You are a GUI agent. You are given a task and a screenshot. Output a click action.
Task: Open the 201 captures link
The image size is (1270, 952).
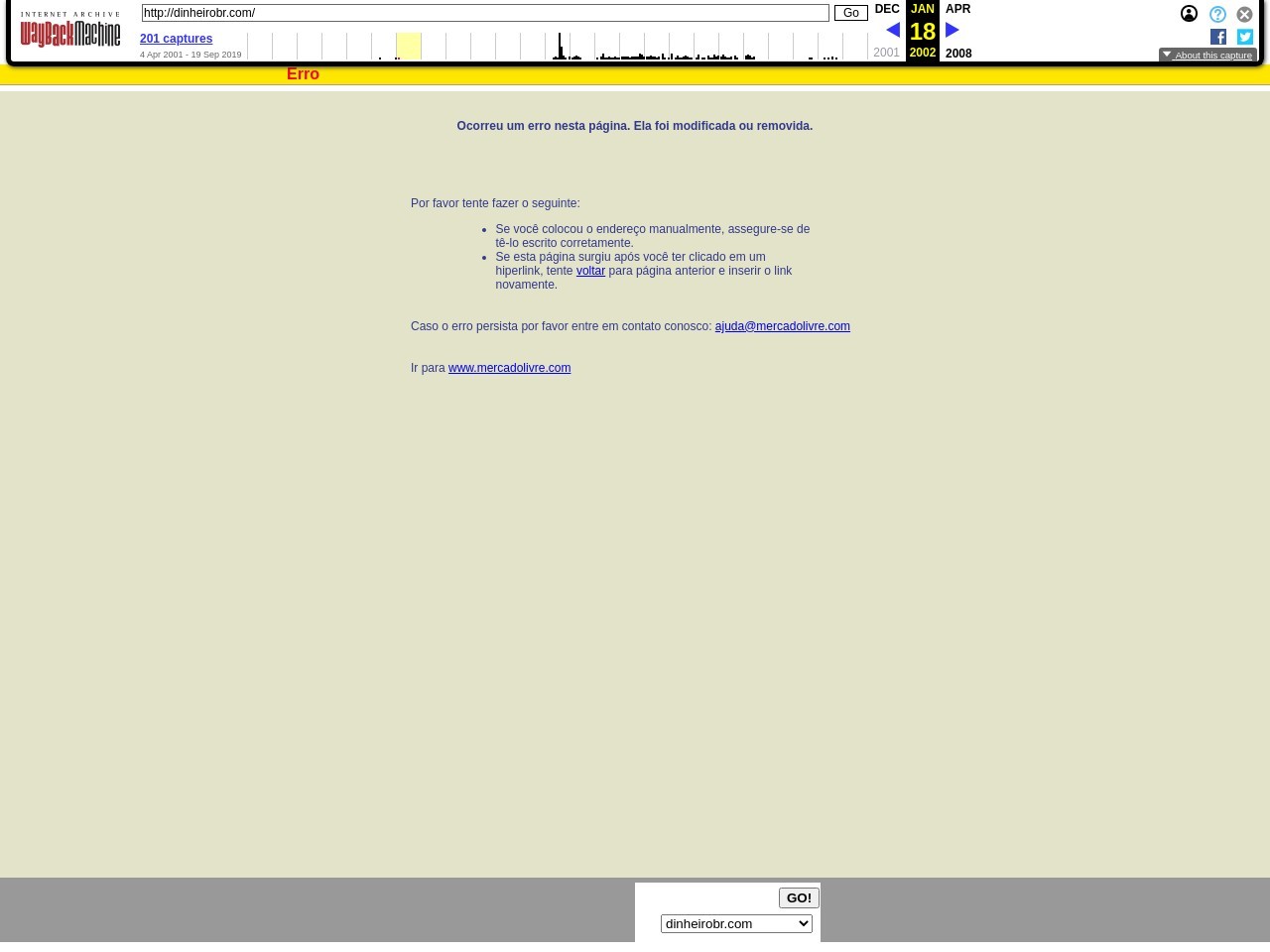[176, 39]
